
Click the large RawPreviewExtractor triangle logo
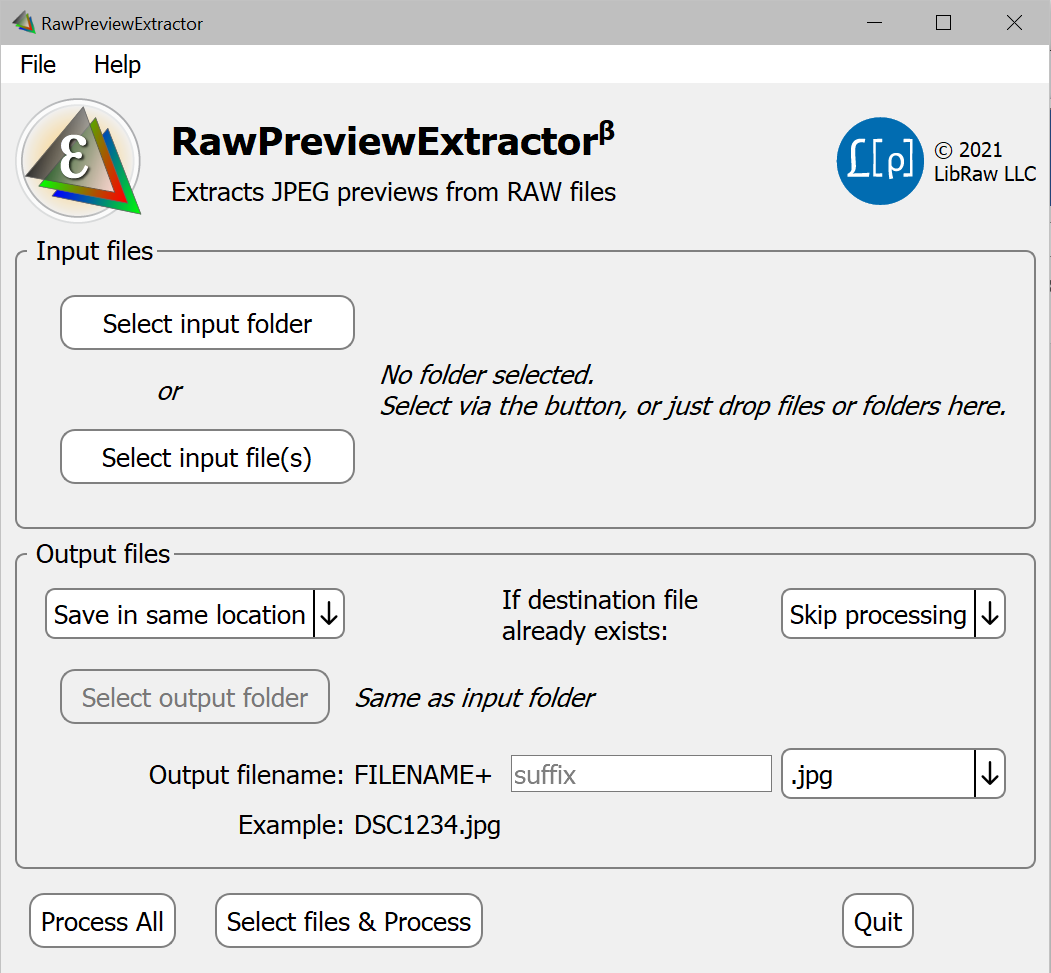80,158
